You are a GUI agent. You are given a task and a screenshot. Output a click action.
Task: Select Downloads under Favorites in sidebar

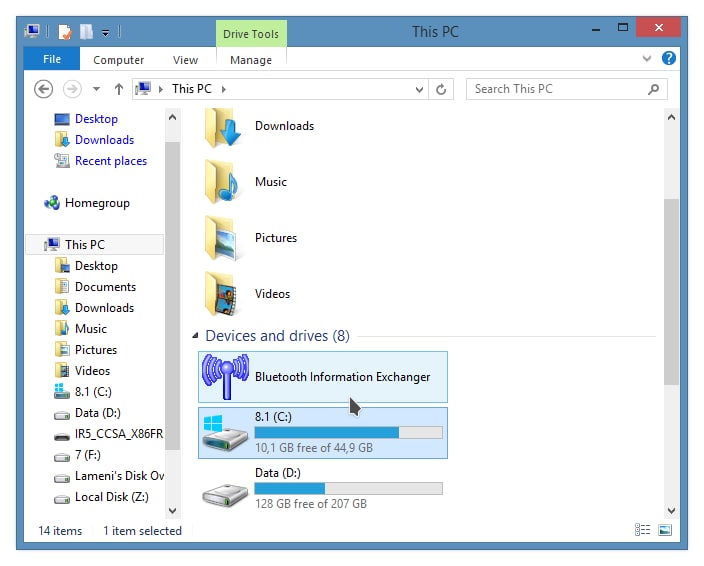coord(104,140)
